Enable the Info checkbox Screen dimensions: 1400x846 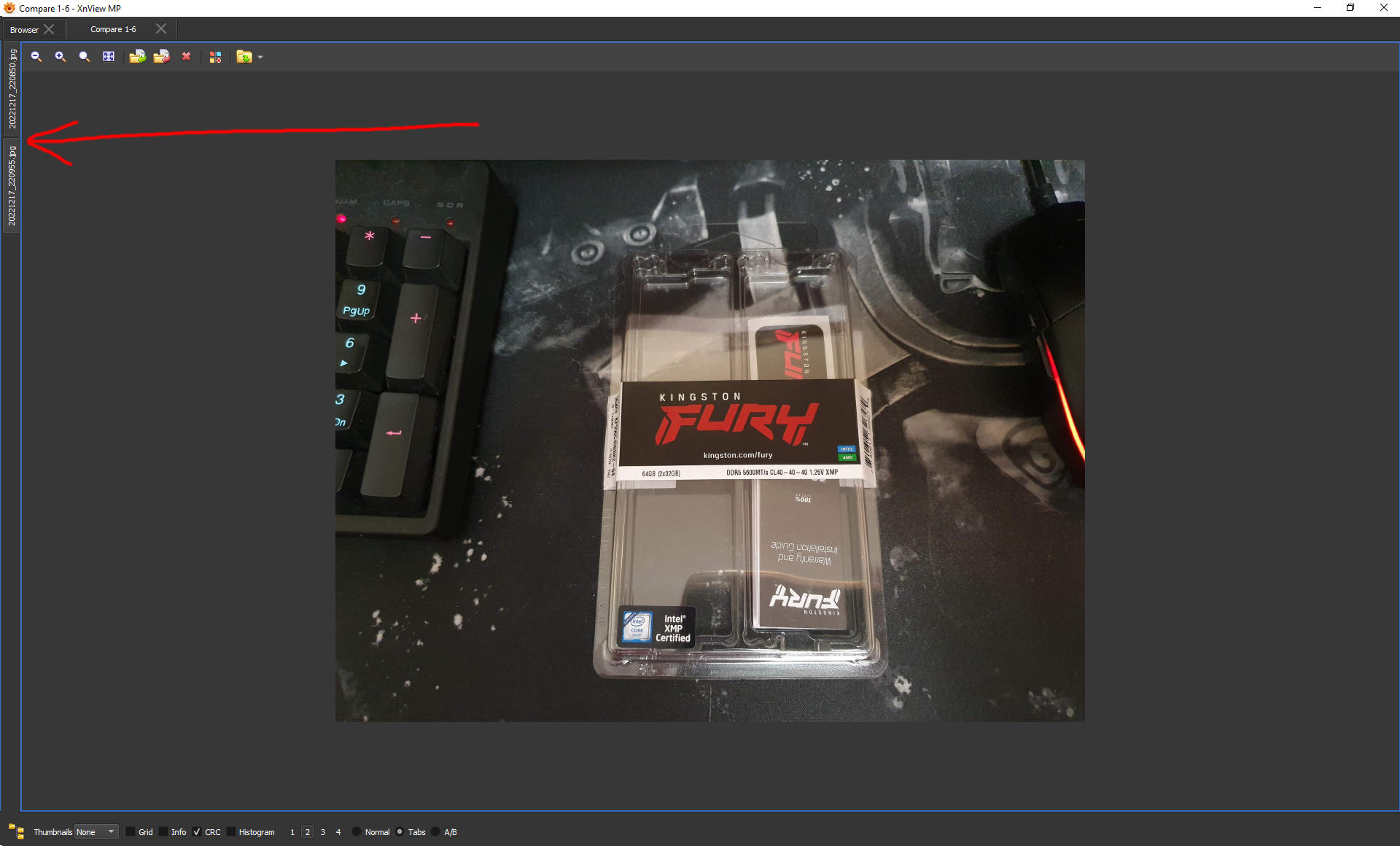coord(163,832)
